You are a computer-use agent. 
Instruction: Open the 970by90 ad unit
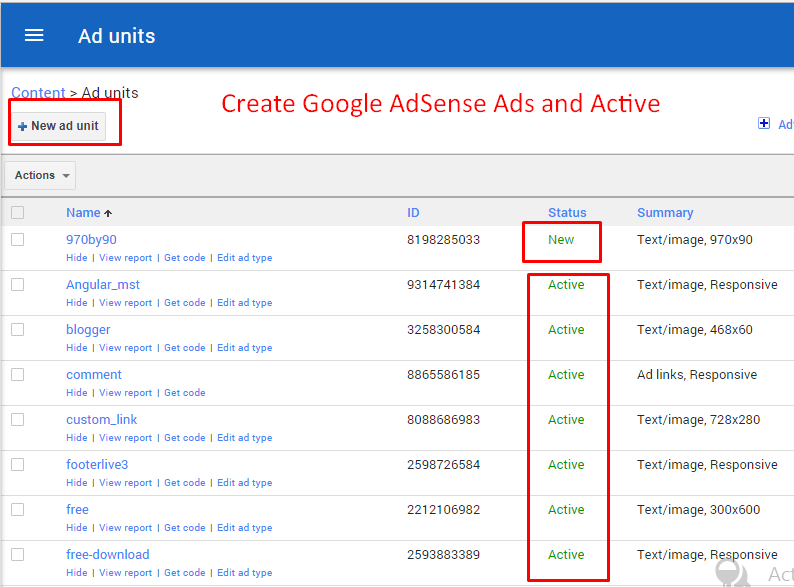pos(91,240)
